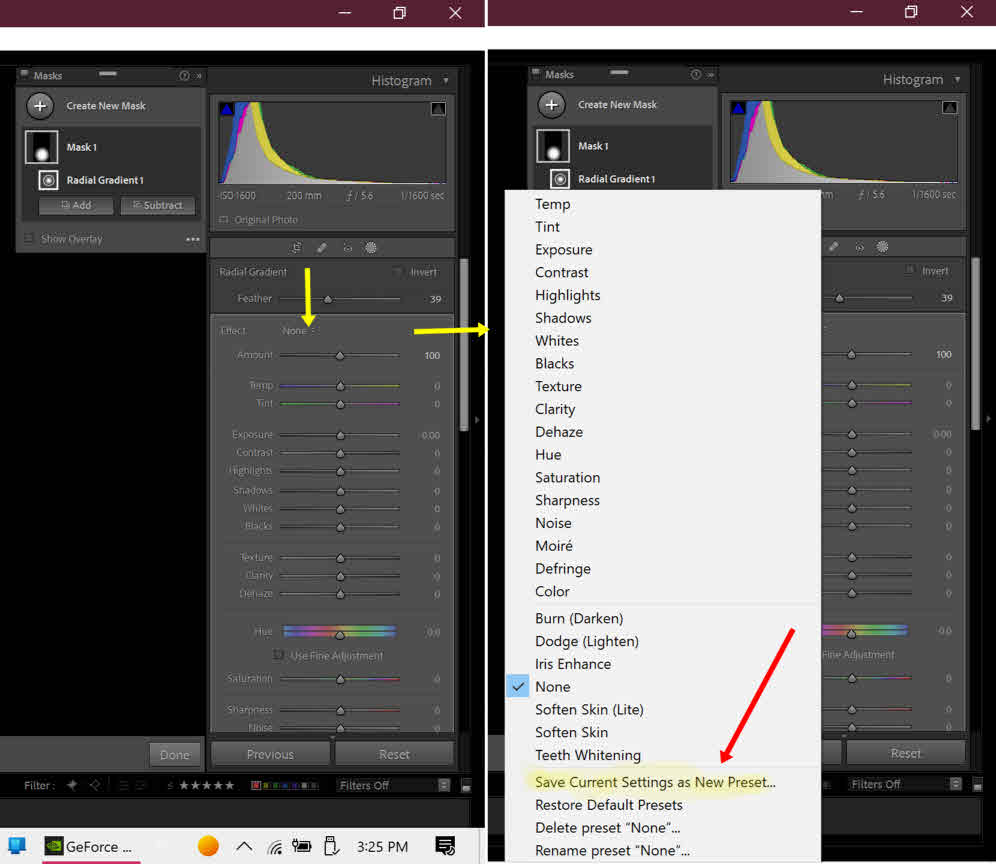Choose Teeth Whitening from the preset menu

tap(590, 755)
